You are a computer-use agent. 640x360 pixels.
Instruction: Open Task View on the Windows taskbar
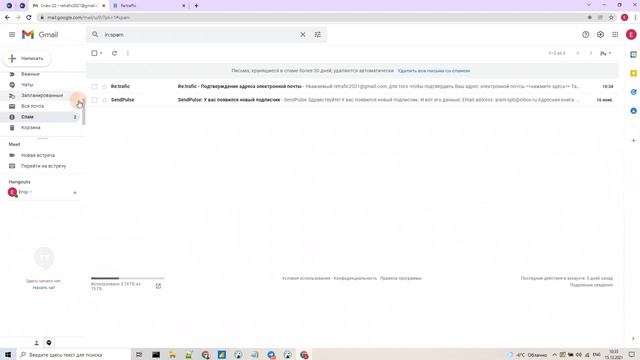[x=139, y=355]
